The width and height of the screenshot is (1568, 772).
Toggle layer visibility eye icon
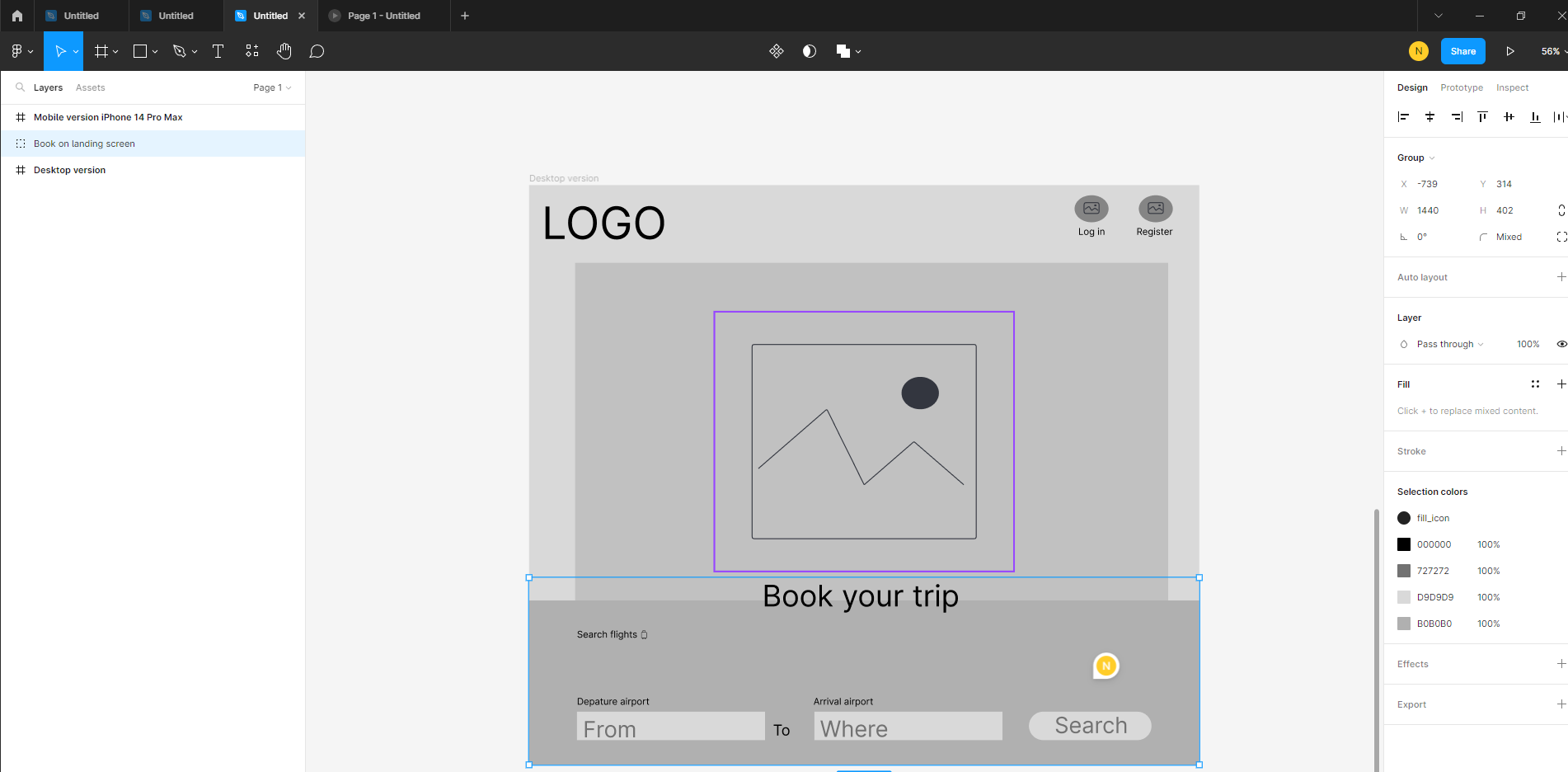(1561, 344)
